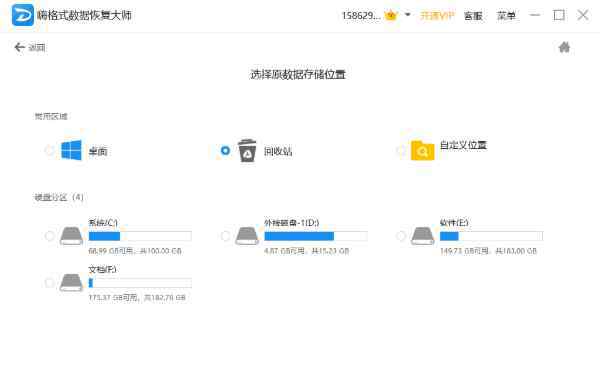Click the C: drive disk icon
Image resolution: width=600 pixels, height=373 pixels.
[72, 236]
